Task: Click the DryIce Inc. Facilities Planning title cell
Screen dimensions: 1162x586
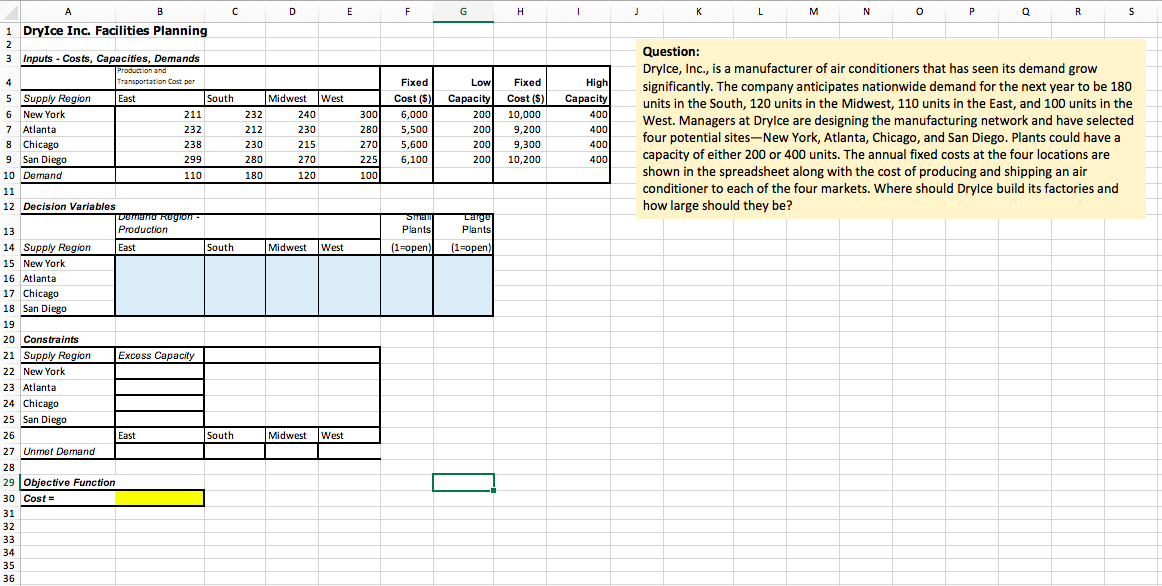Action: [x=116, y=31]
